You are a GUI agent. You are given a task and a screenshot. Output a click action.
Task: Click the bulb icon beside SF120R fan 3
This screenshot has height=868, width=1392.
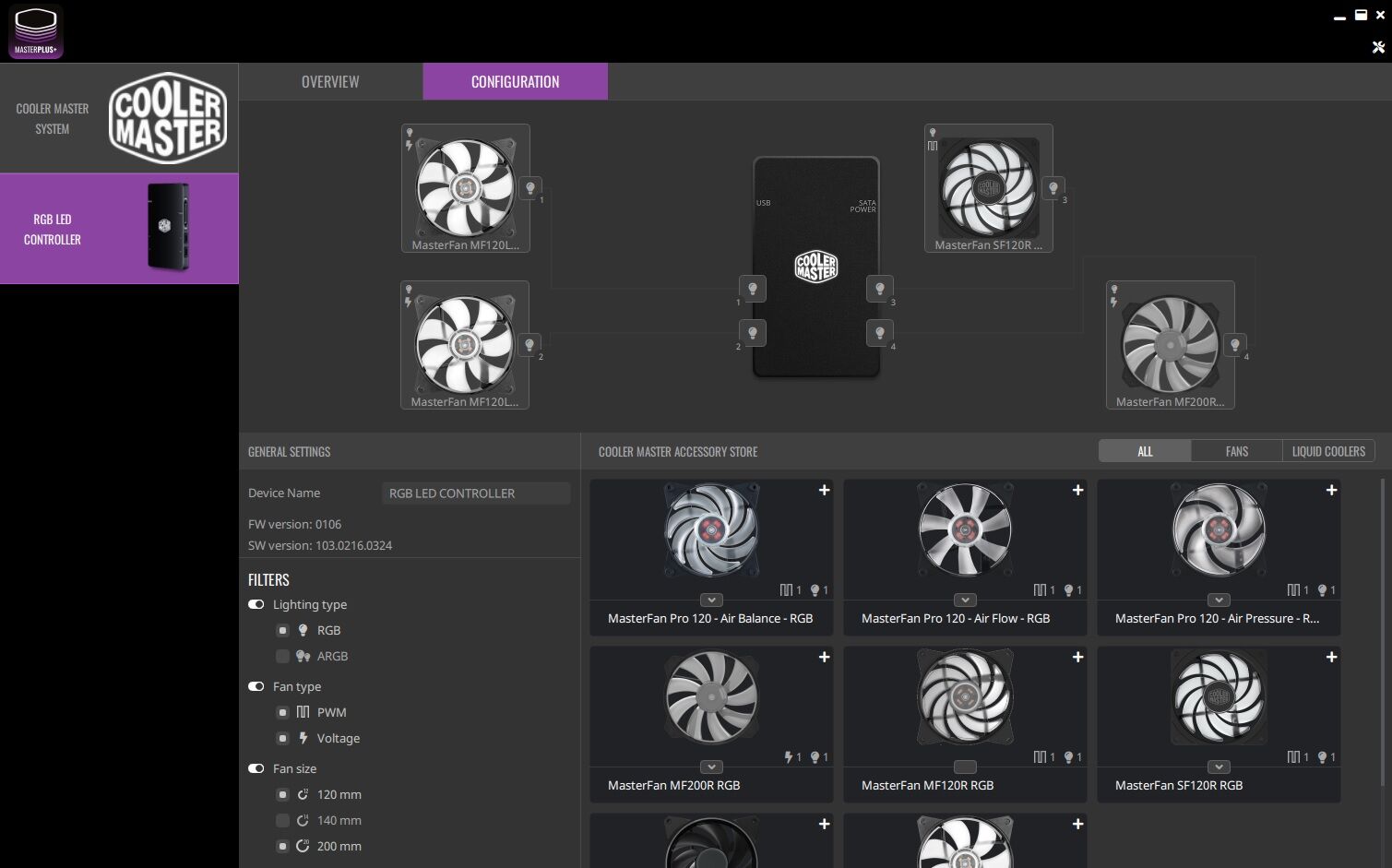[1053, 188]
